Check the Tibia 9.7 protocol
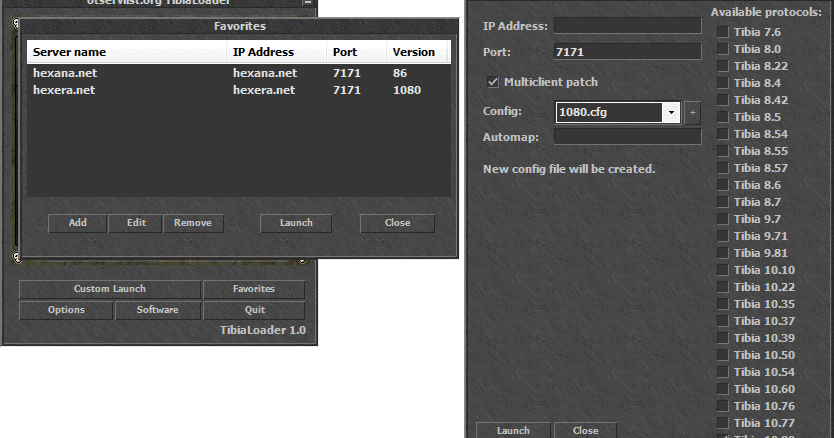Screen dimensions: 834x438 (x=722, y=219)
